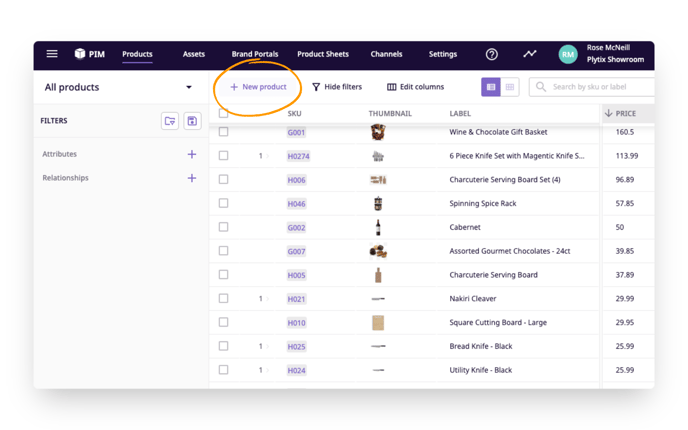Open the Spinning Spice Rack thumbnail
This screenshot has height=430, width=688.
(378, 204)
